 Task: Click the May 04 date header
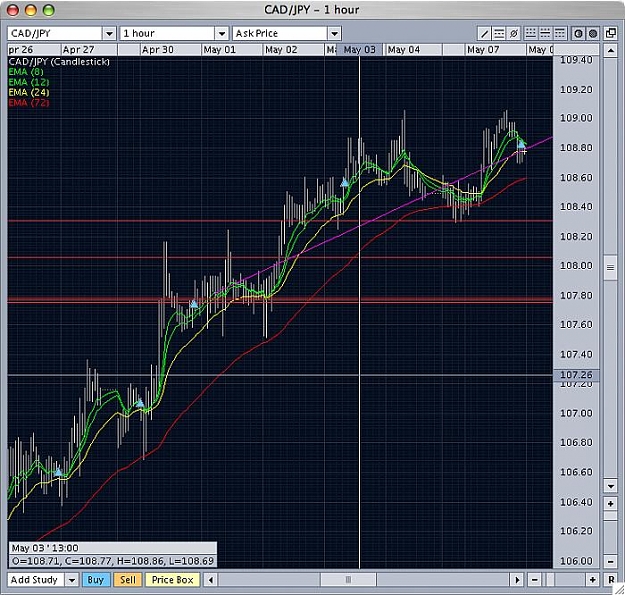tap(414, 50)
